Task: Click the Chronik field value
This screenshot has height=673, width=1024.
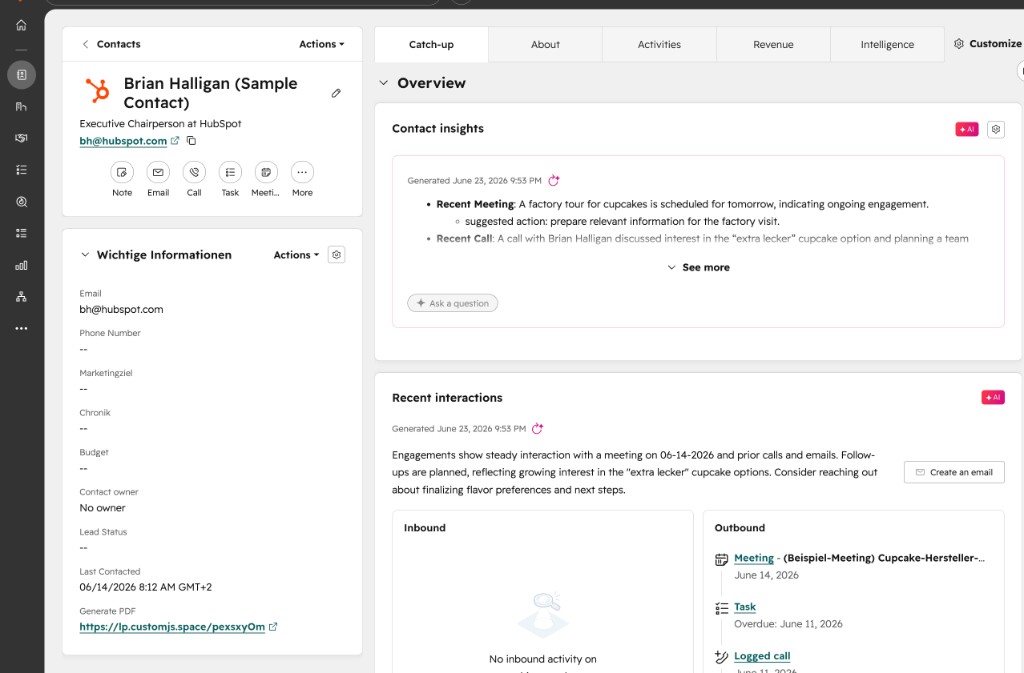Action: point(83,428)
